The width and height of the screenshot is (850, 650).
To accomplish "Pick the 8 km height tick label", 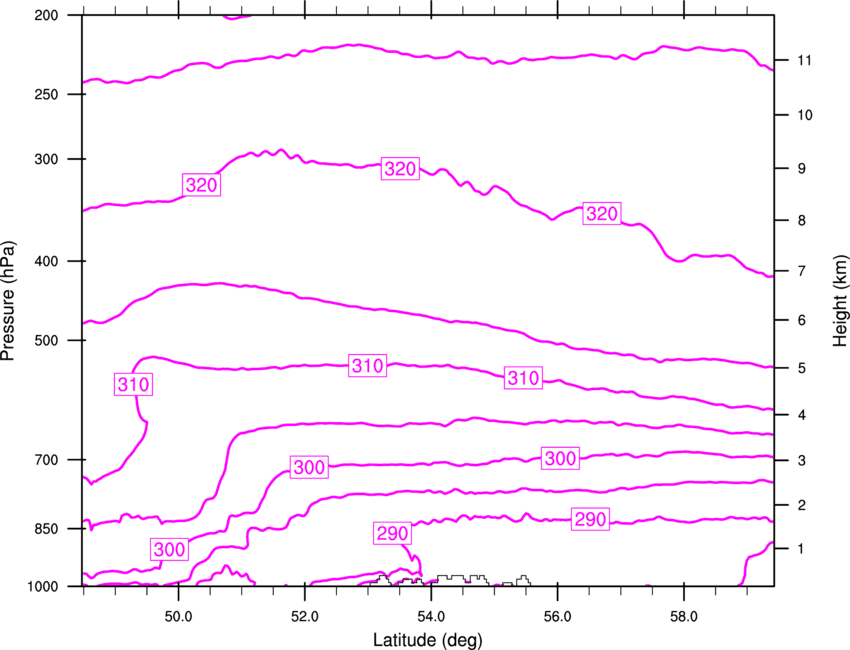I will coord(802,221).
